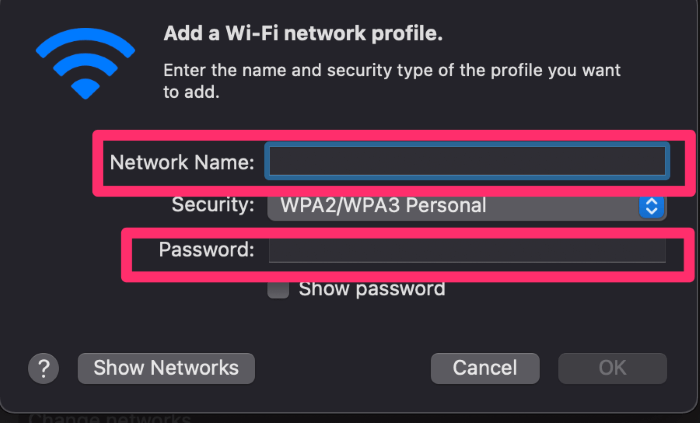This screenshot has width=700, height=423.
Task: Open the Security type dropdown
Action: pos(467,206)
